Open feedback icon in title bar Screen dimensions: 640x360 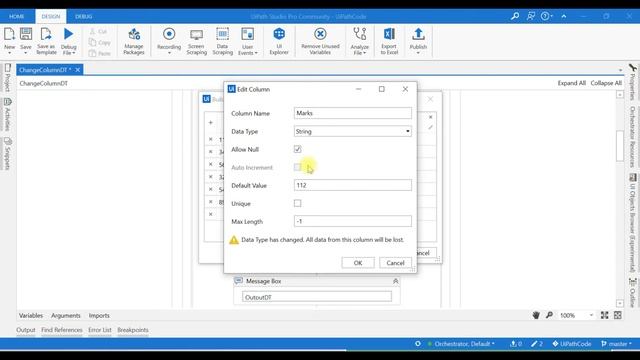pyautogui.click(x=531, y=16)
